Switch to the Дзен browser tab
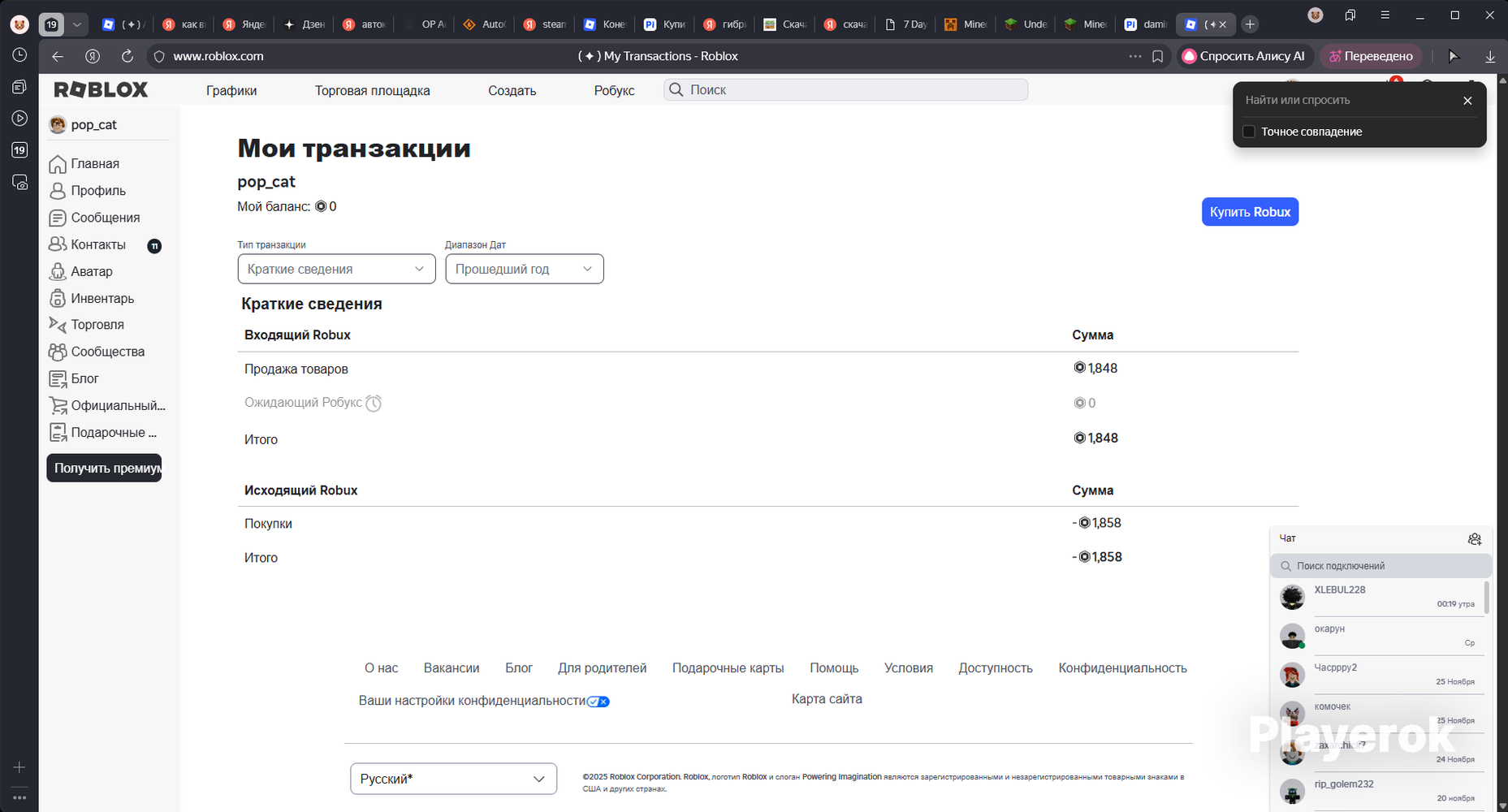Screen dimensions: 1508x812 [305, 24]
